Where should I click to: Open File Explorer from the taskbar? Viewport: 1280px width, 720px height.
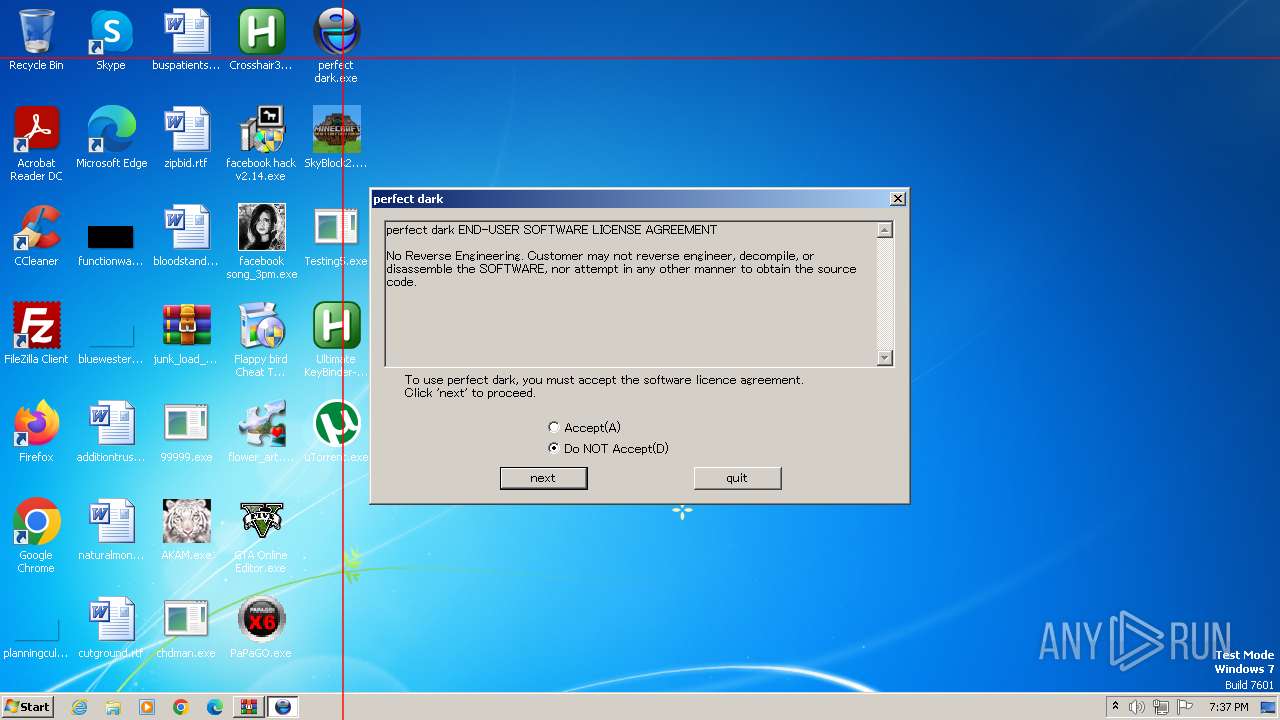pyautogui.click(x=113, y=707)
